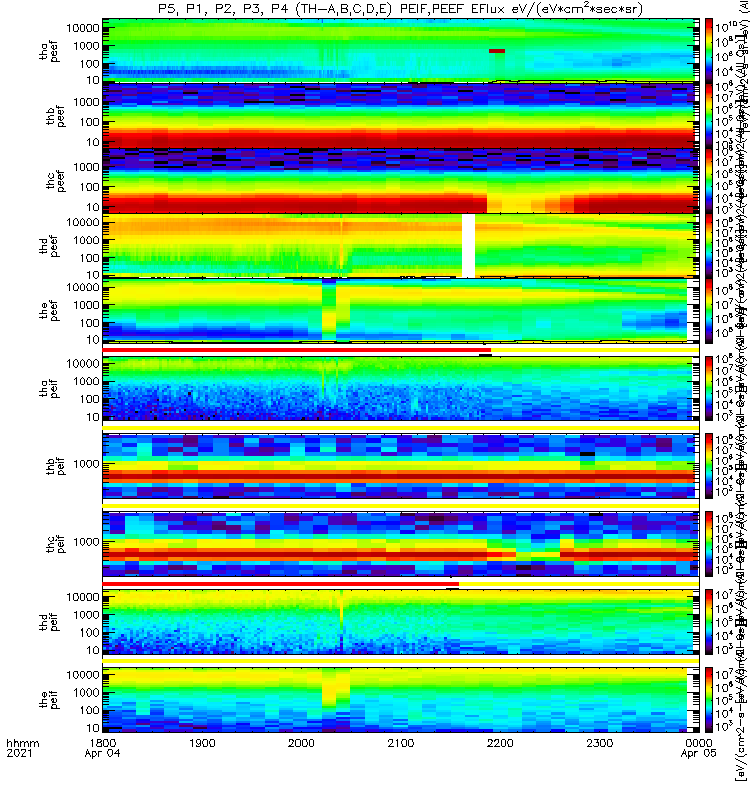This screenshot has width=750, height=800.
Task: Click the "2100" time axis label
Action: click(401, 743)
